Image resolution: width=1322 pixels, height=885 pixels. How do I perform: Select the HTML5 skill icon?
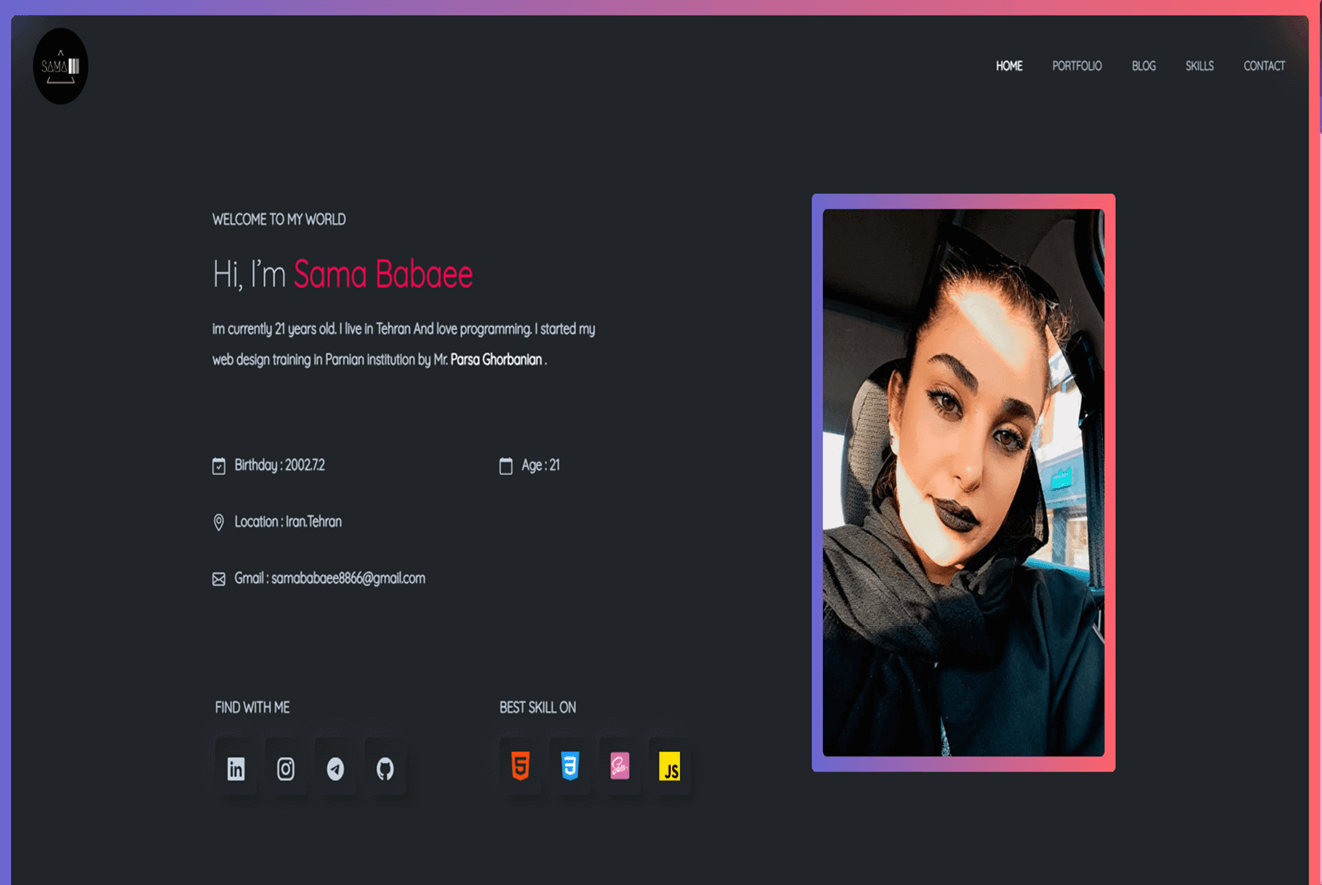coord(520,766)
